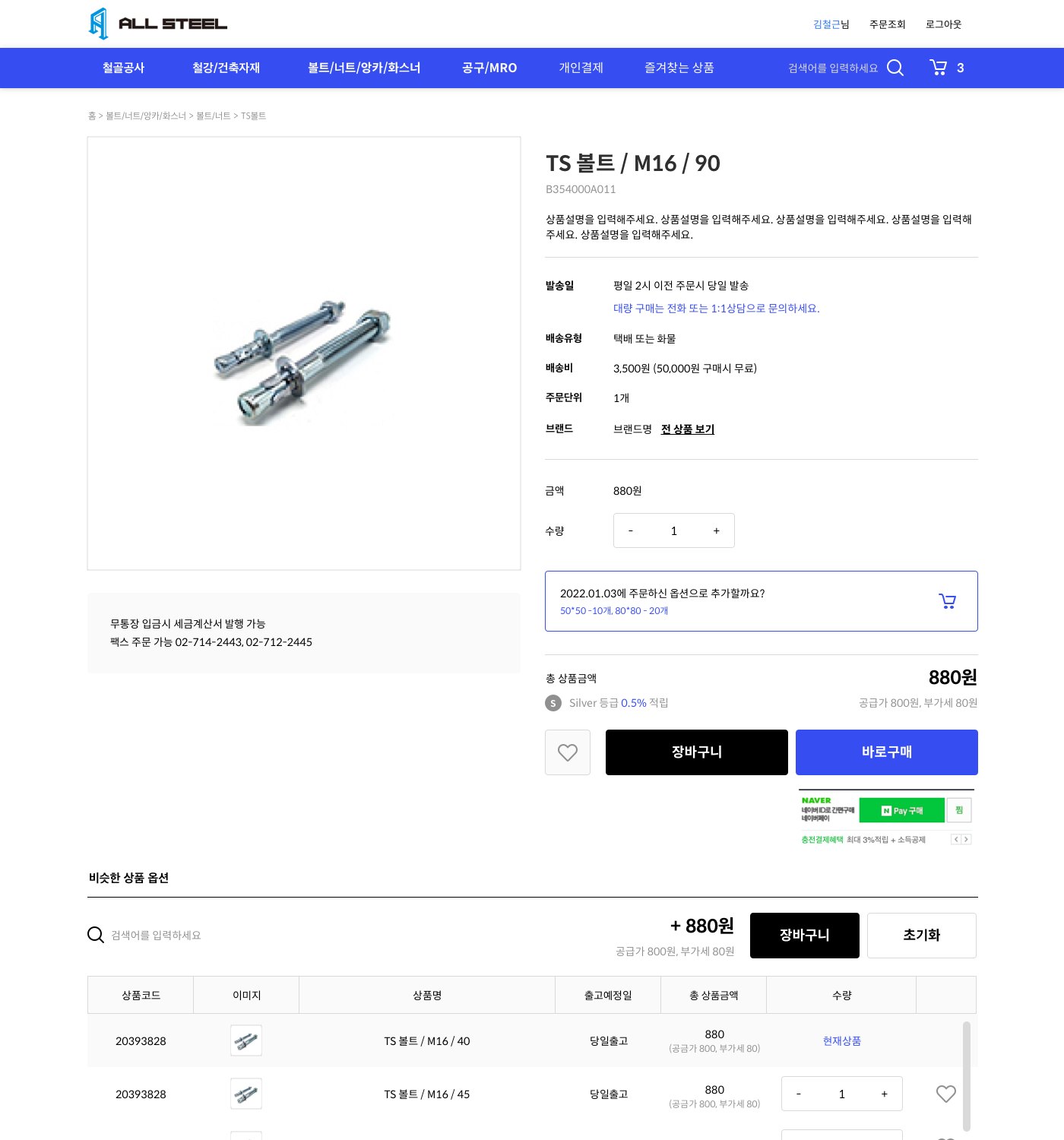Click the 초기화 reset button
This screenshot has width=1064, height=1140.
(x=922, y=936)
